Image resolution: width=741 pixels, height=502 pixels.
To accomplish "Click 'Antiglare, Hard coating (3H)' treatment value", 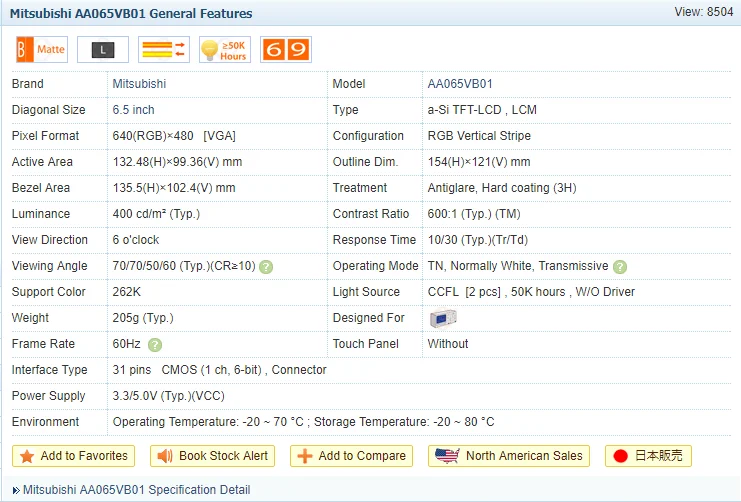I will point(502,188).
